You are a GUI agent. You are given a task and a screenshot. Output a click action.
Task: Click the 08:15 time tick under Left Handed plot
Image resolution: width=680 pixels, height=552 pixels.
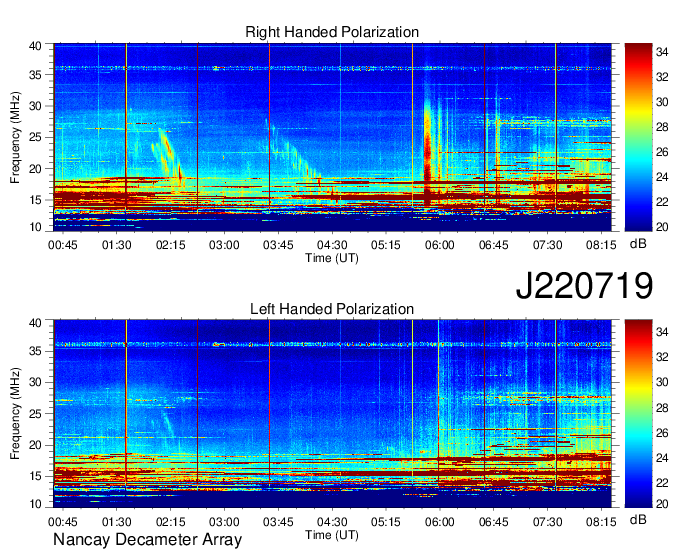601,522
